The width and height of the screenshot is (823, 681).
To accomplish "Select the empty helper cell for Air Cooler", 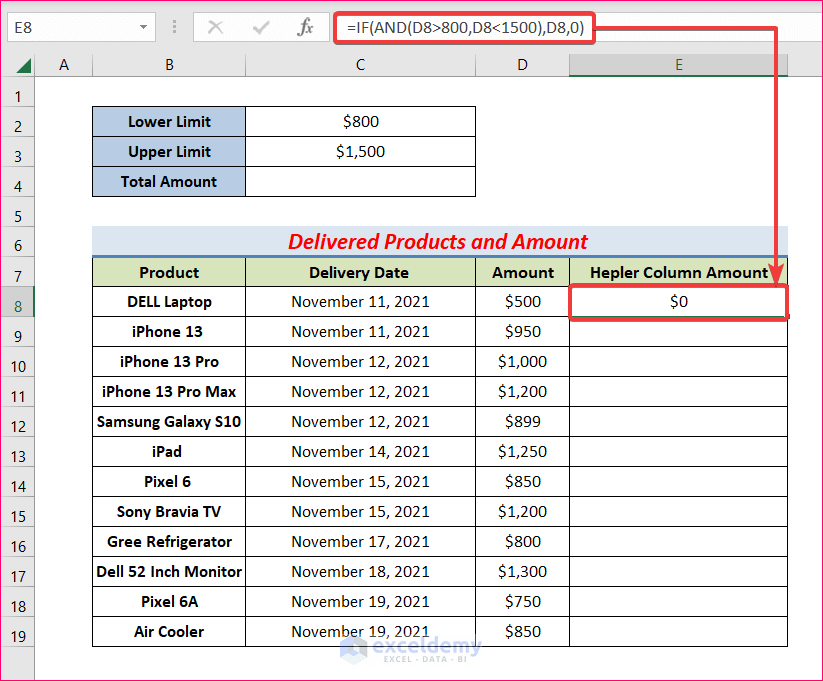I will click(x=679, y=631).
